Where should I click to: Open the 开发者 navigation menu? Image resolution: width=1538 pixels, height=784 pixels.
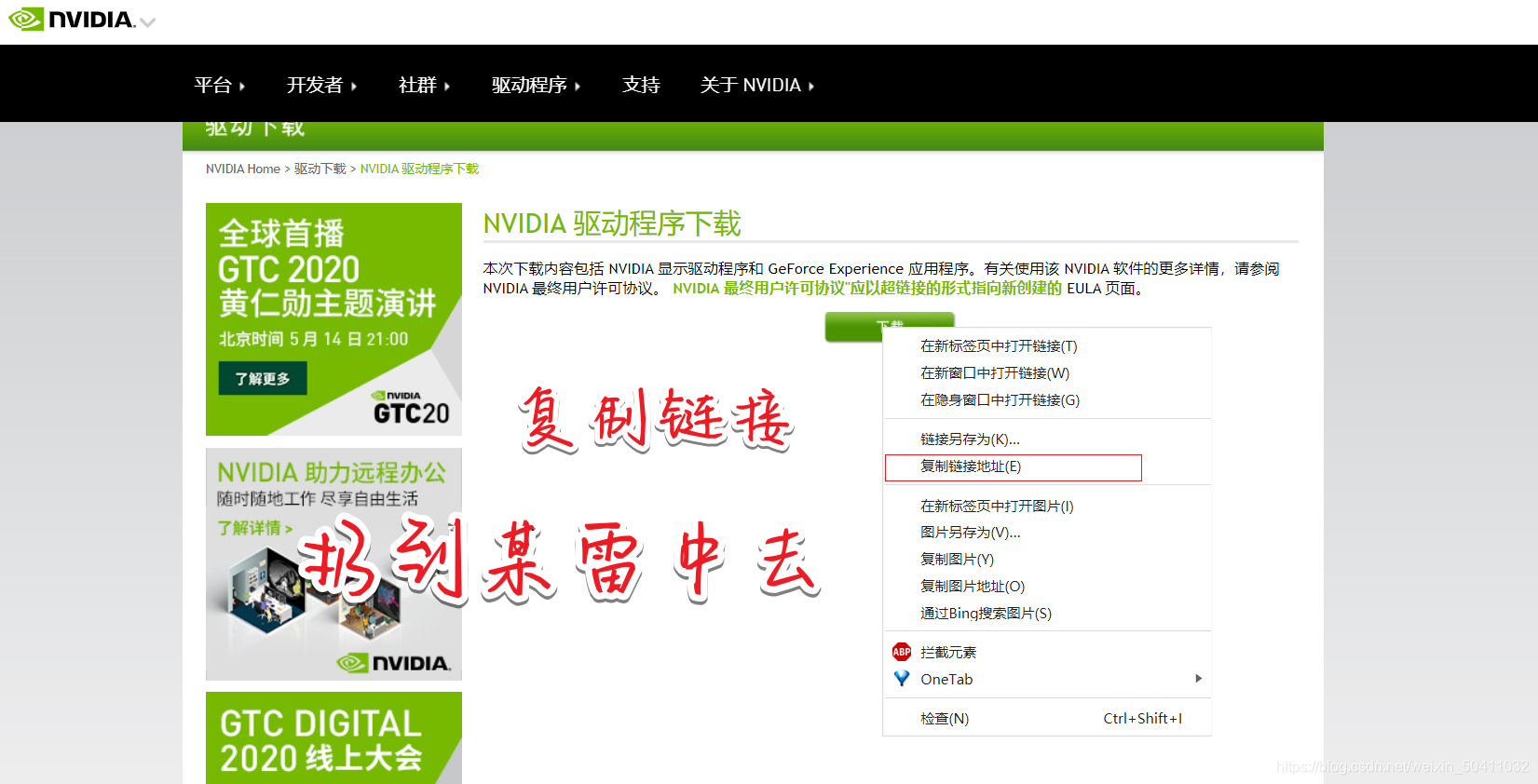click(x=321, y=85)
